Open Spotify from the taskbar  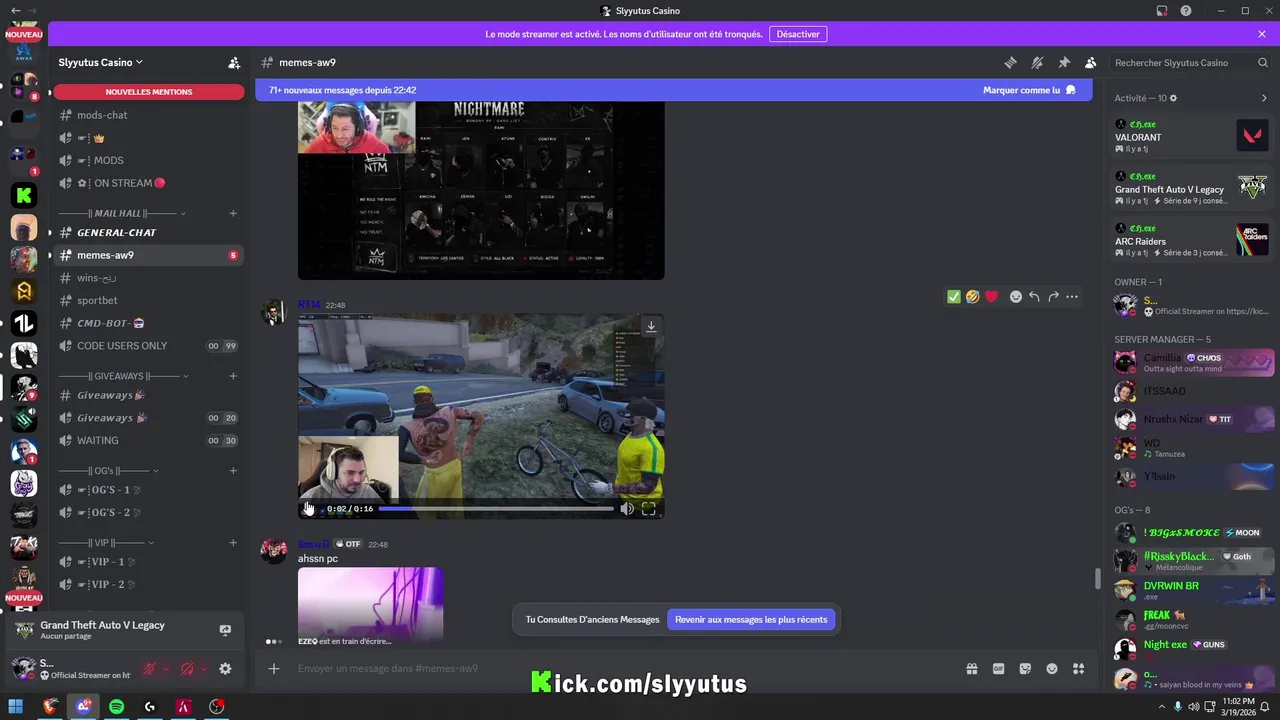coord(116,707)
